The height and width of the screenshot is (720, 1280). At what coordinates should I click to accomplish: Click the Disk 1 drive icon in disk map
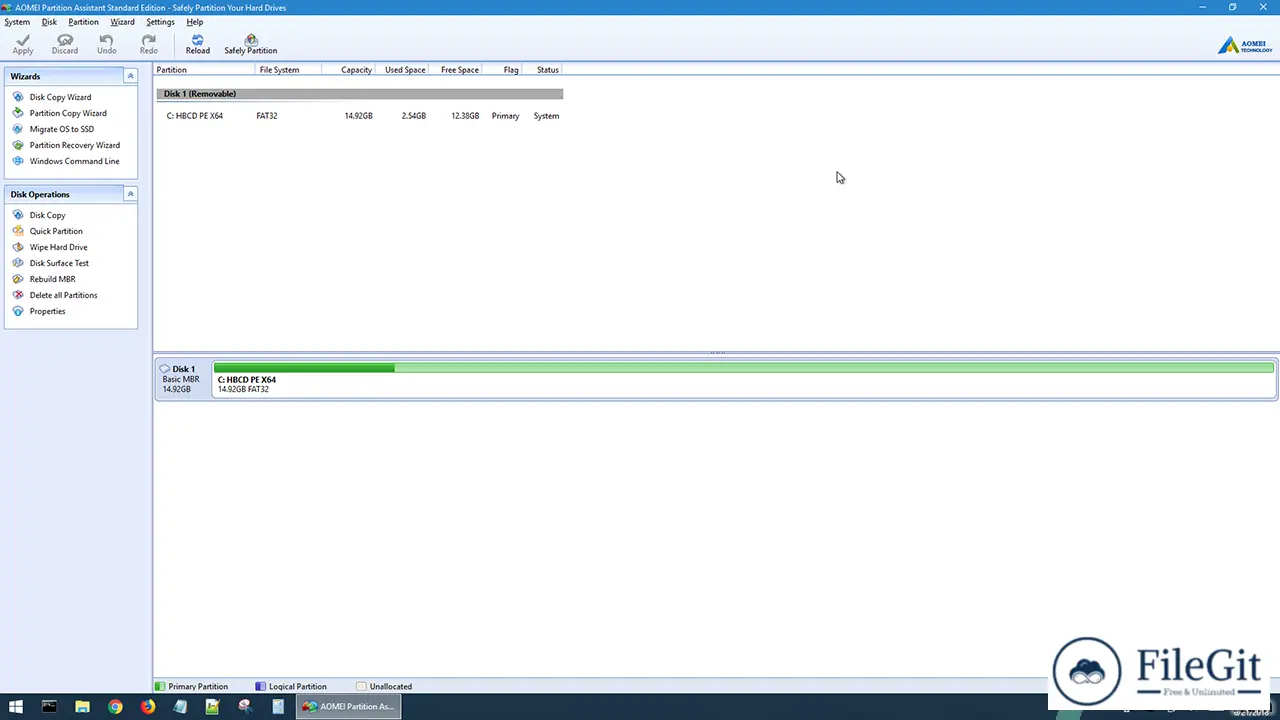tap(165, 369)
